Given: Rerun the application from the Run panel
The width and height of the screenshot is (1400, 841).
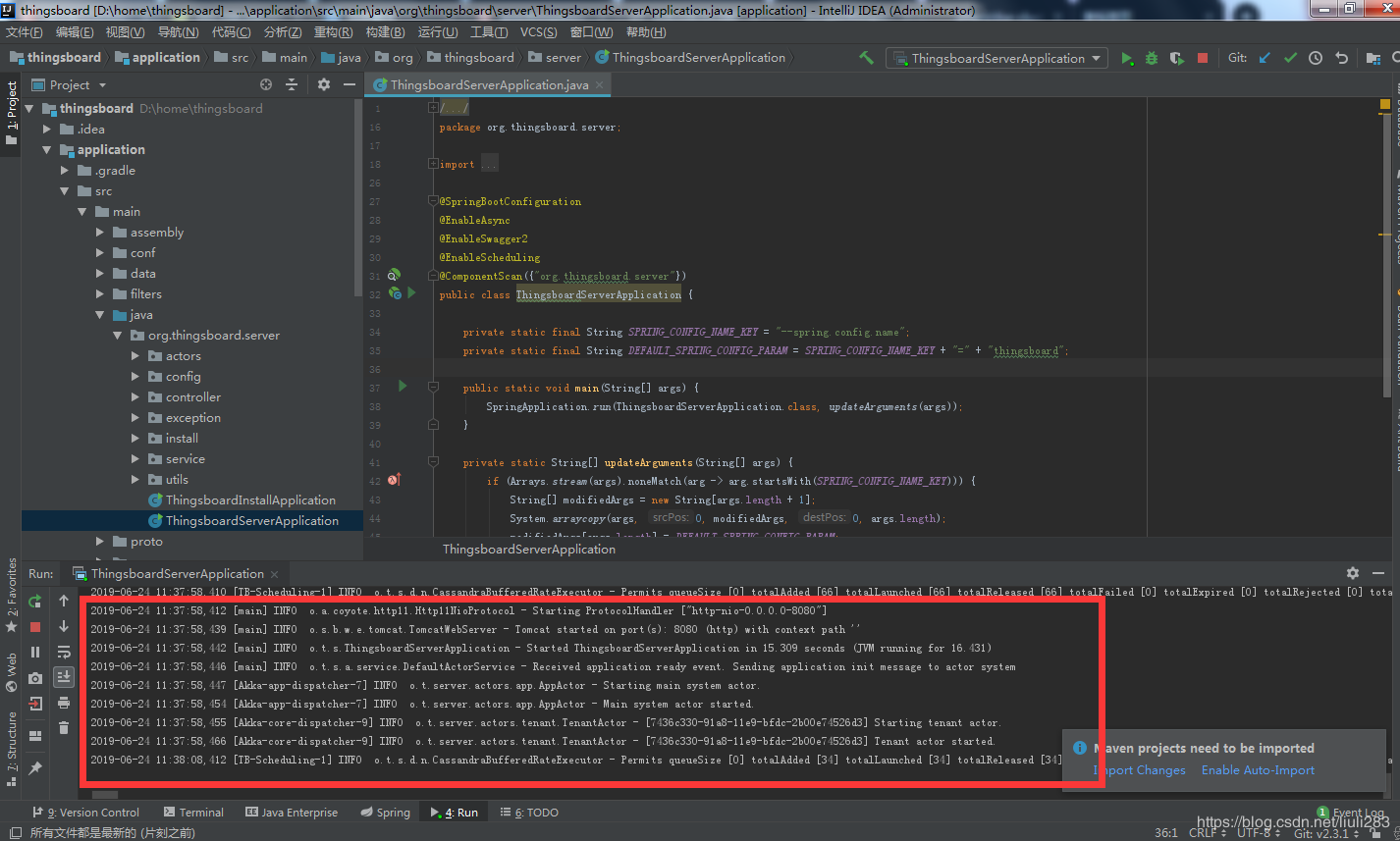Looking at the screenshot, I should (x=35, y=602).
